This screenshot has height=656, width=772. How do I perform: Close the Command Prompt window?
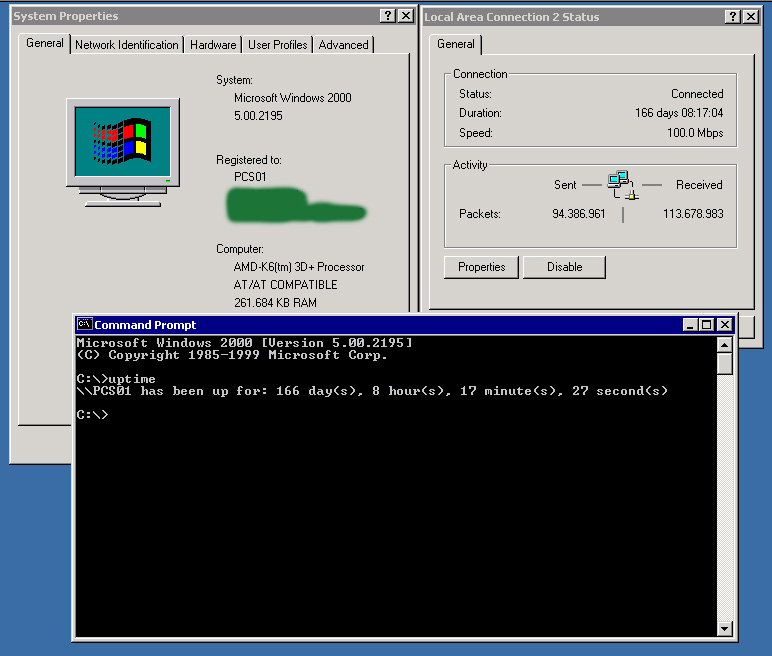pos(725,325)
